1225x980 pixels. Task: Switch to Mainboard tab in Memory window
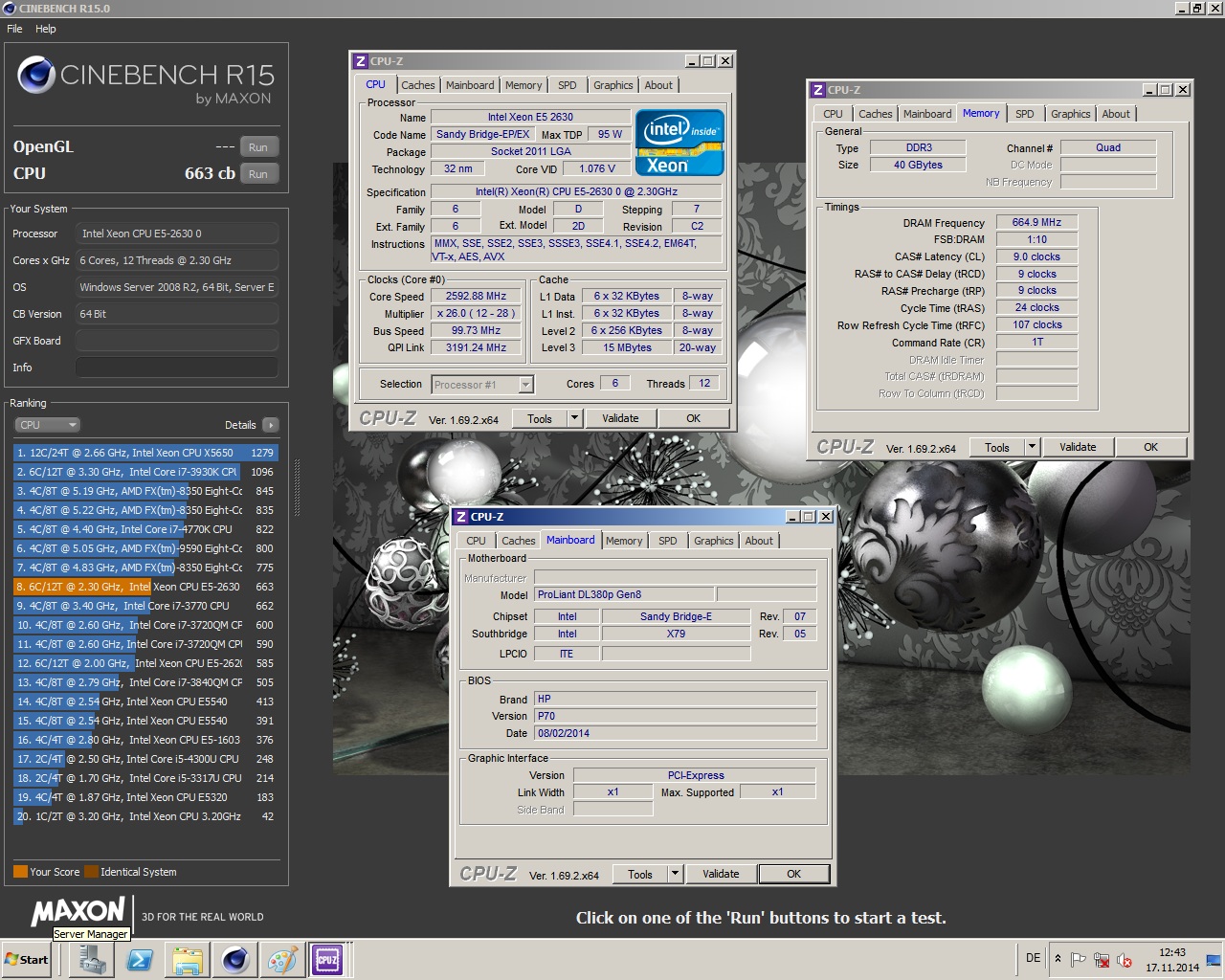(x=927, y=114)
